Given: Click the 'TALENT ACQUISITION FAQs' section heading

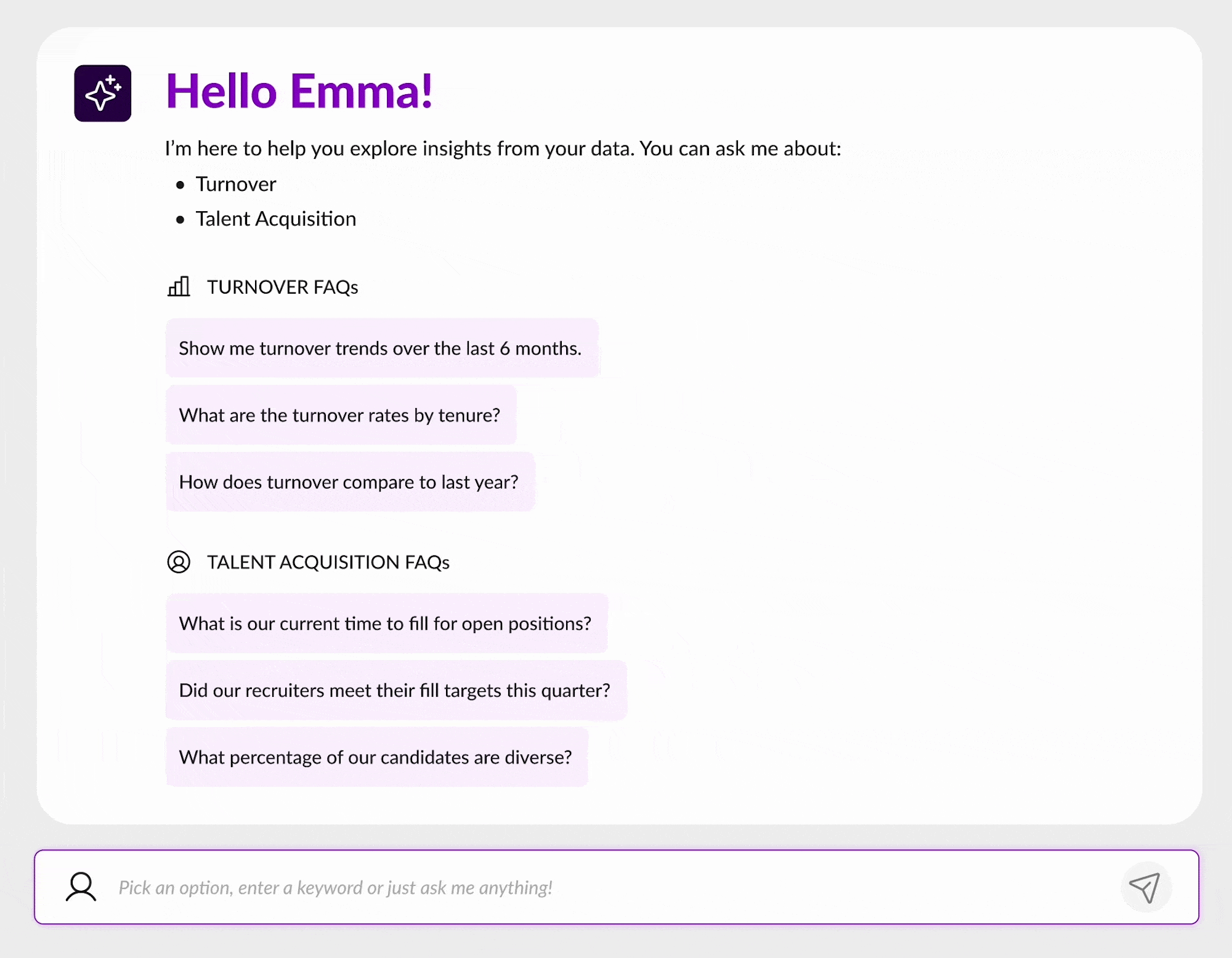Looking at the screenshot, I should (x=328, y=562).
